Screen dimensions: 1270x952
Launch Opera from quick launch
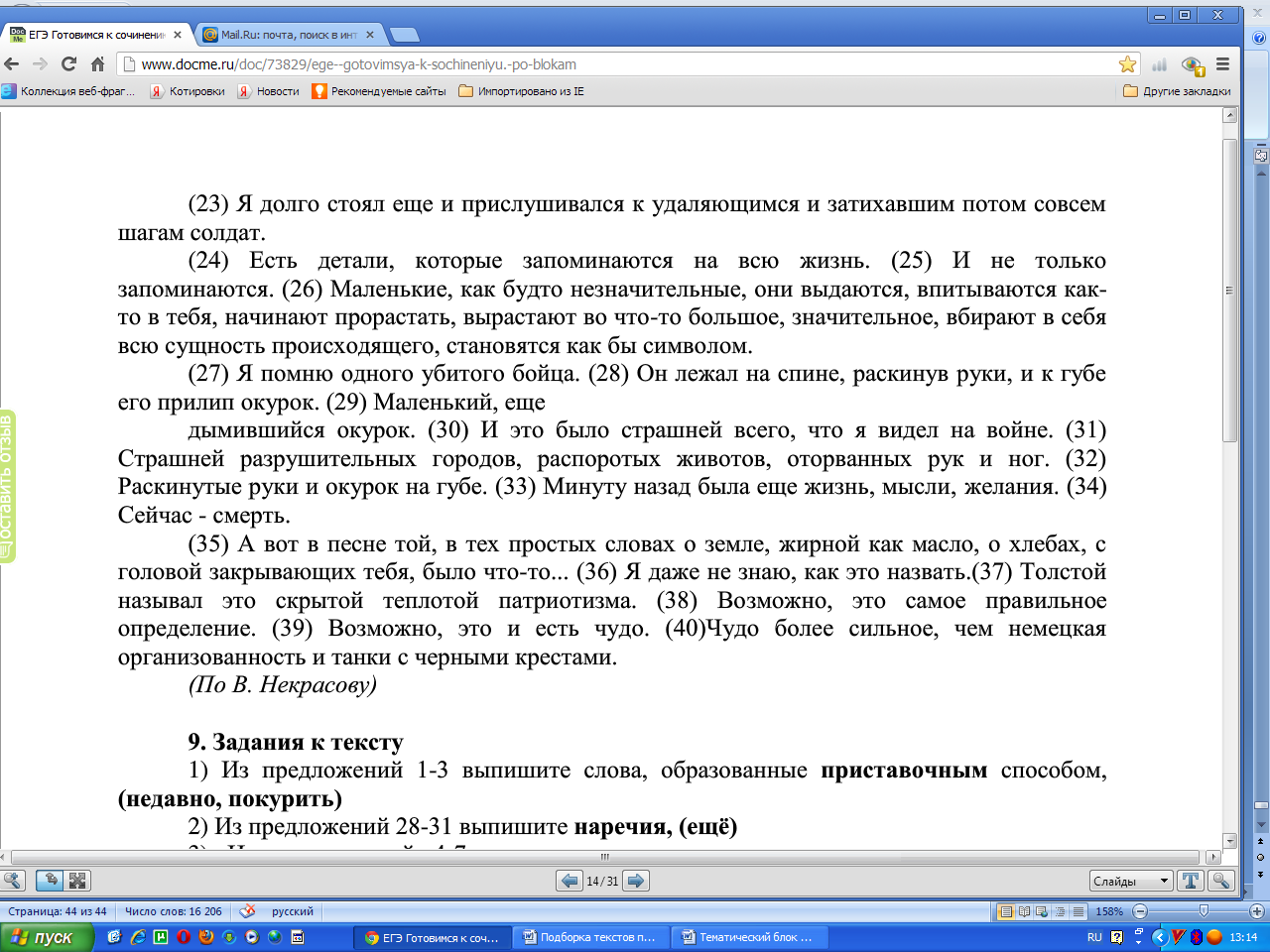coord(184,937)
